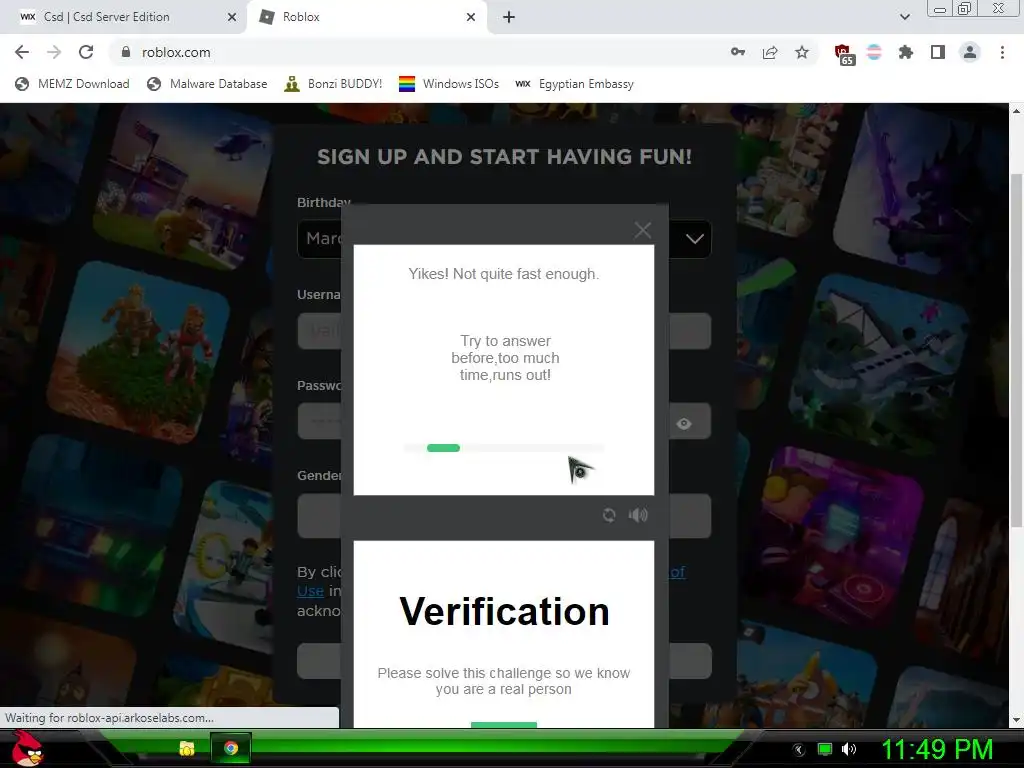Open the Chrome profile avatar
The width and height of the screenshot is (1024, 768).
click(x=970, y=52)
